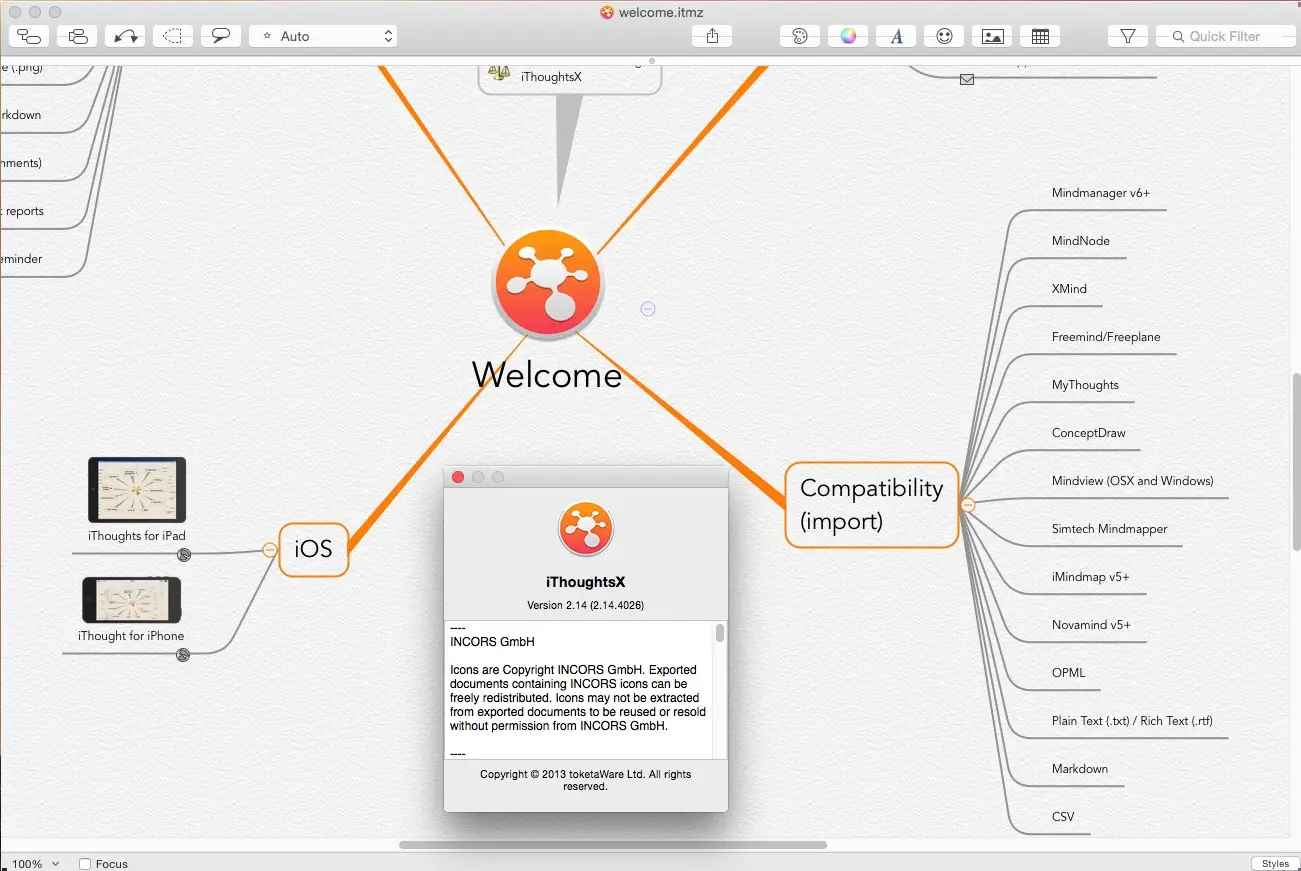
Task: Select the OPML topic
Action: tap(1069, 673)
